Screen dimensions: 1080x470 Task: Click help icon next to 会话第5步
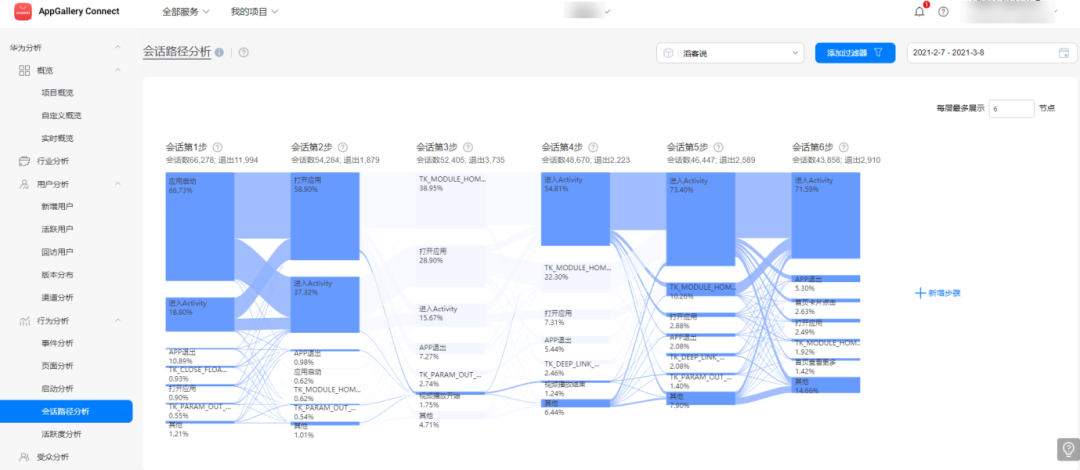[719, 147]
